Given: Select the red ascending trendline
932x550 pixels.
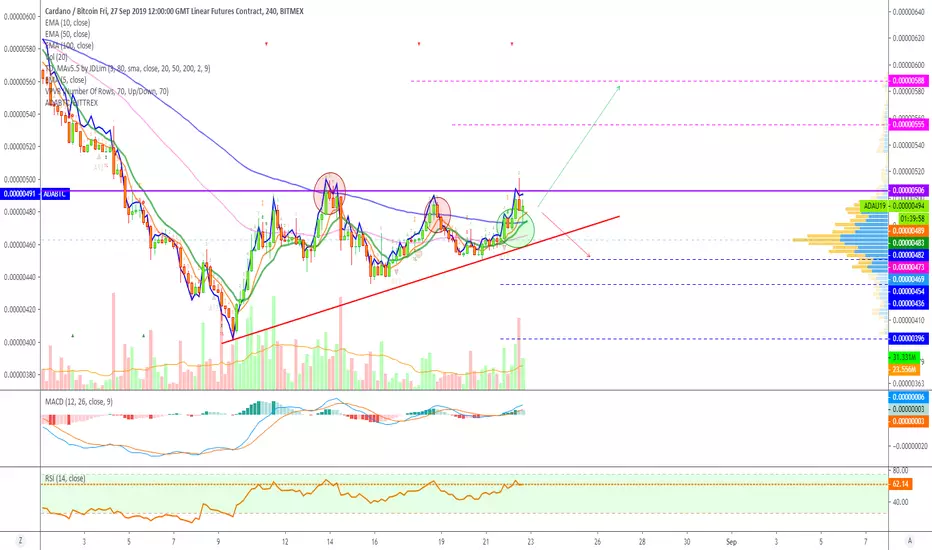Looking at the screenshot, I should tap(420, 279).
